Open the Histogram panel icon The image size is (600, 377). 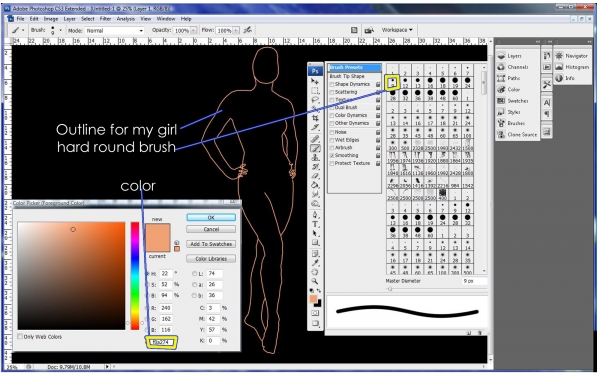[x=559, y=67]
